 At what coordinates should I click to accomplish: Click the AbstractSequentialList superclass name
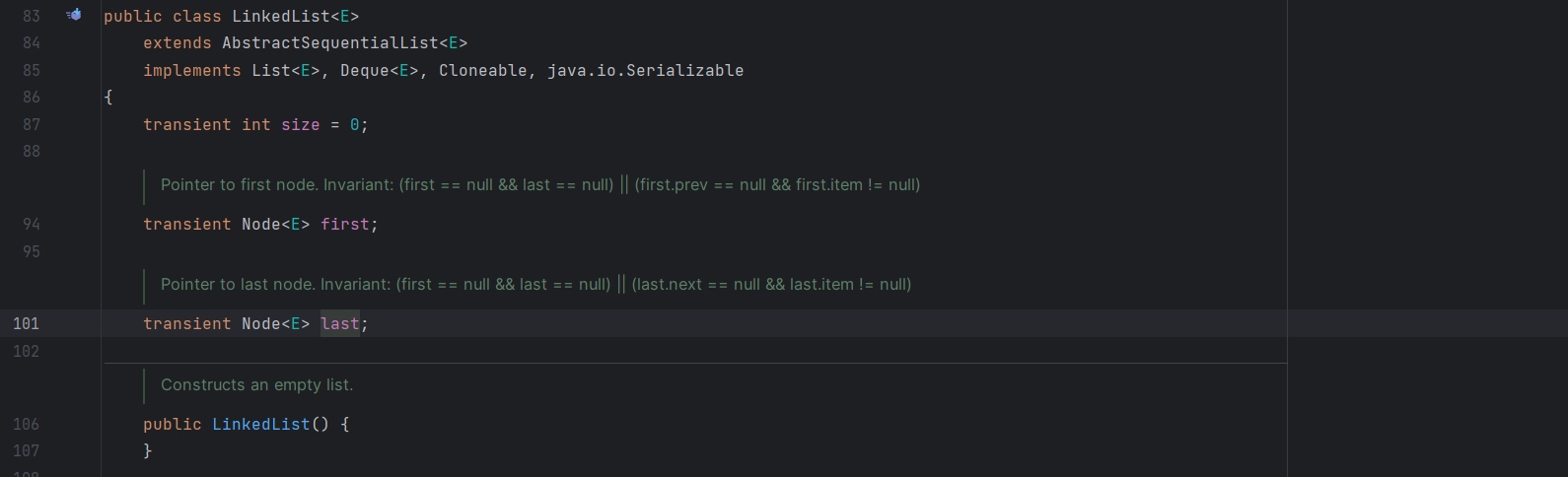click(x=329, y=43)
